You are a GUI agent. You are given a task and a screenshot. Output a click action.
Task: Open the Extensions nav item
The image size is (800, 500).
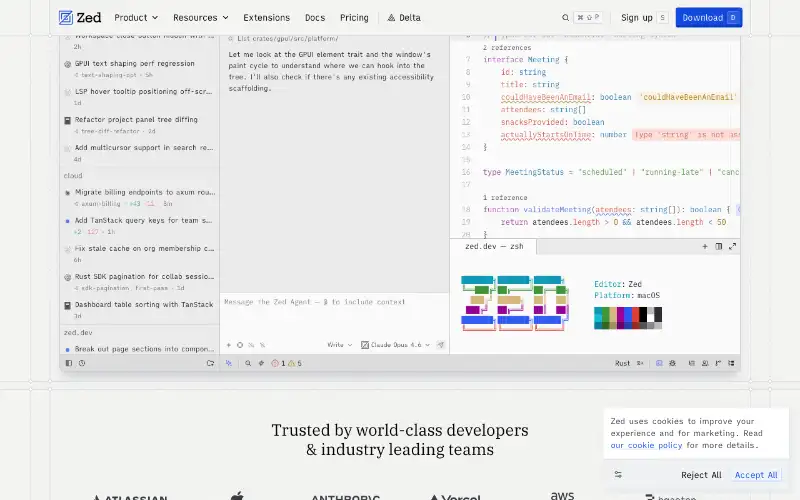point(266,18)
